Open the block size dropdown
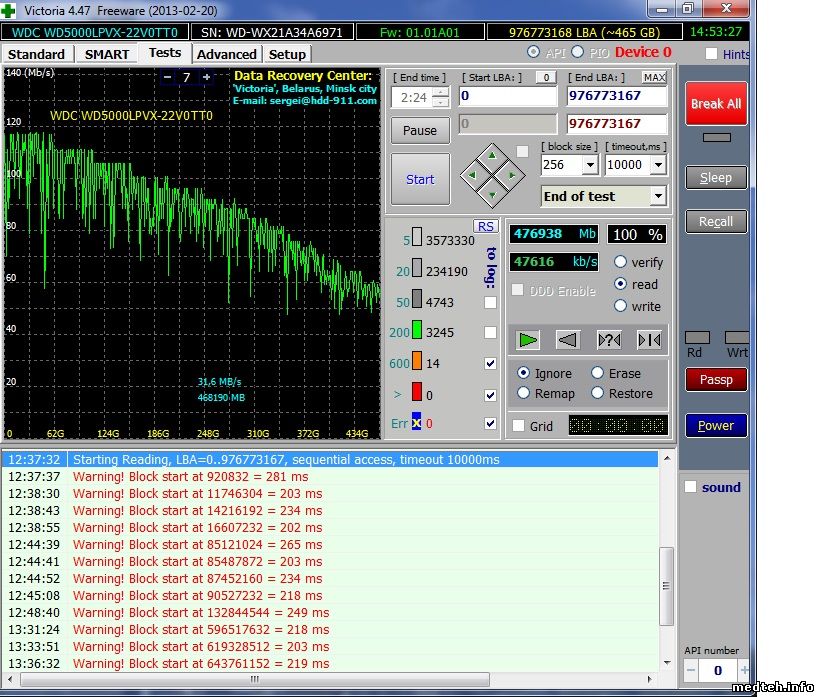 (589, 165)
